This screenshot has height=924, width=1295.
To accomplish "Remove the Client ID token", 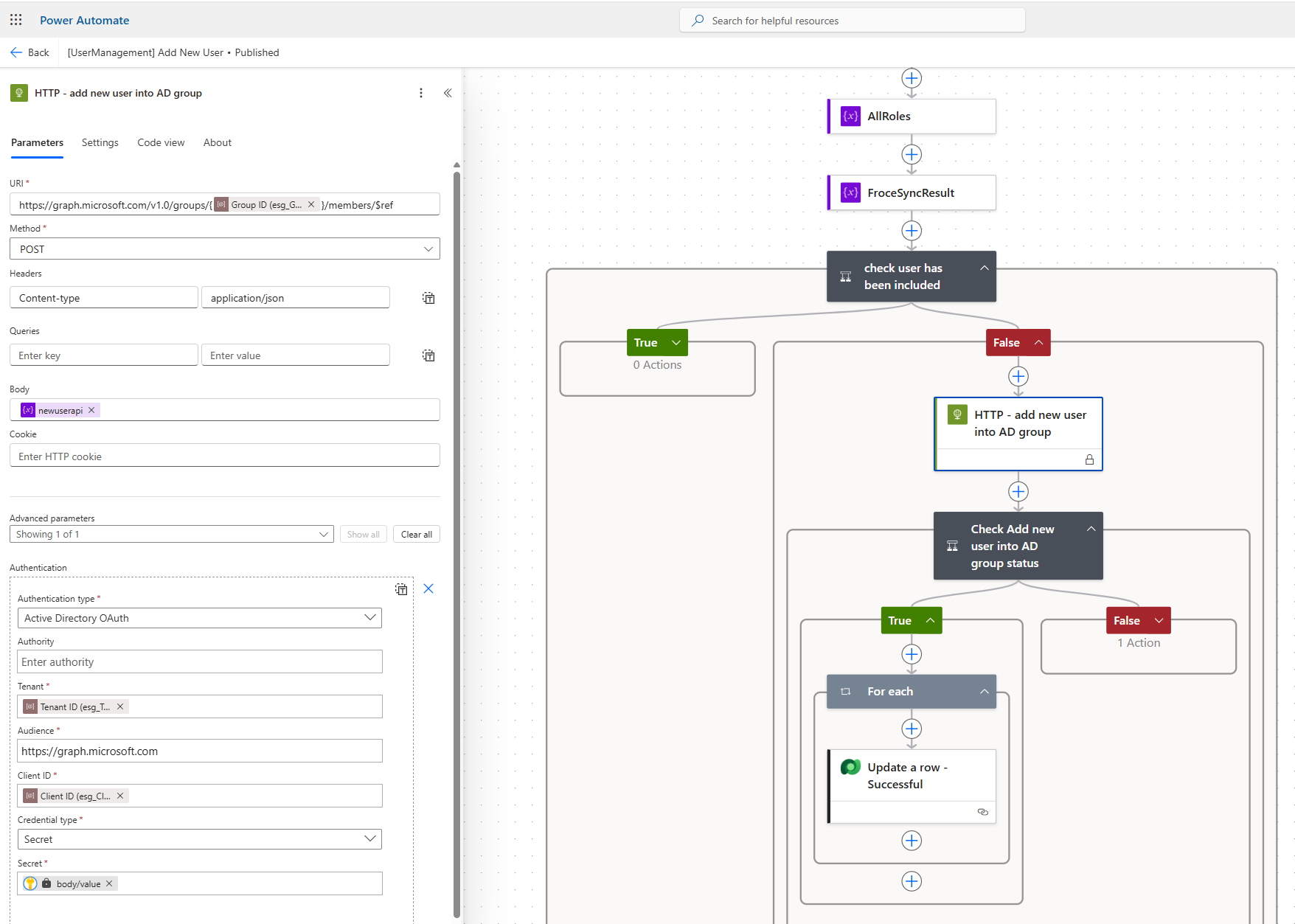I will pyautogui.click(x=120, y=796).
